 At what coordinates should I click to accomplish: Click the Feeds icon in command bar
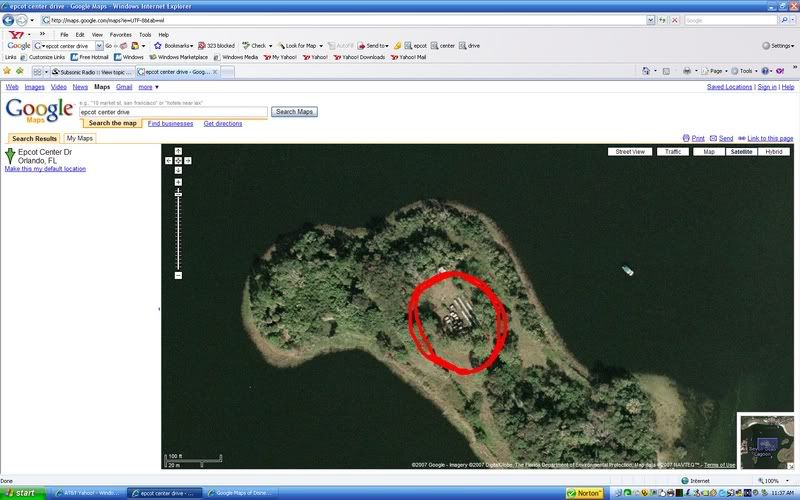(666, 71)
